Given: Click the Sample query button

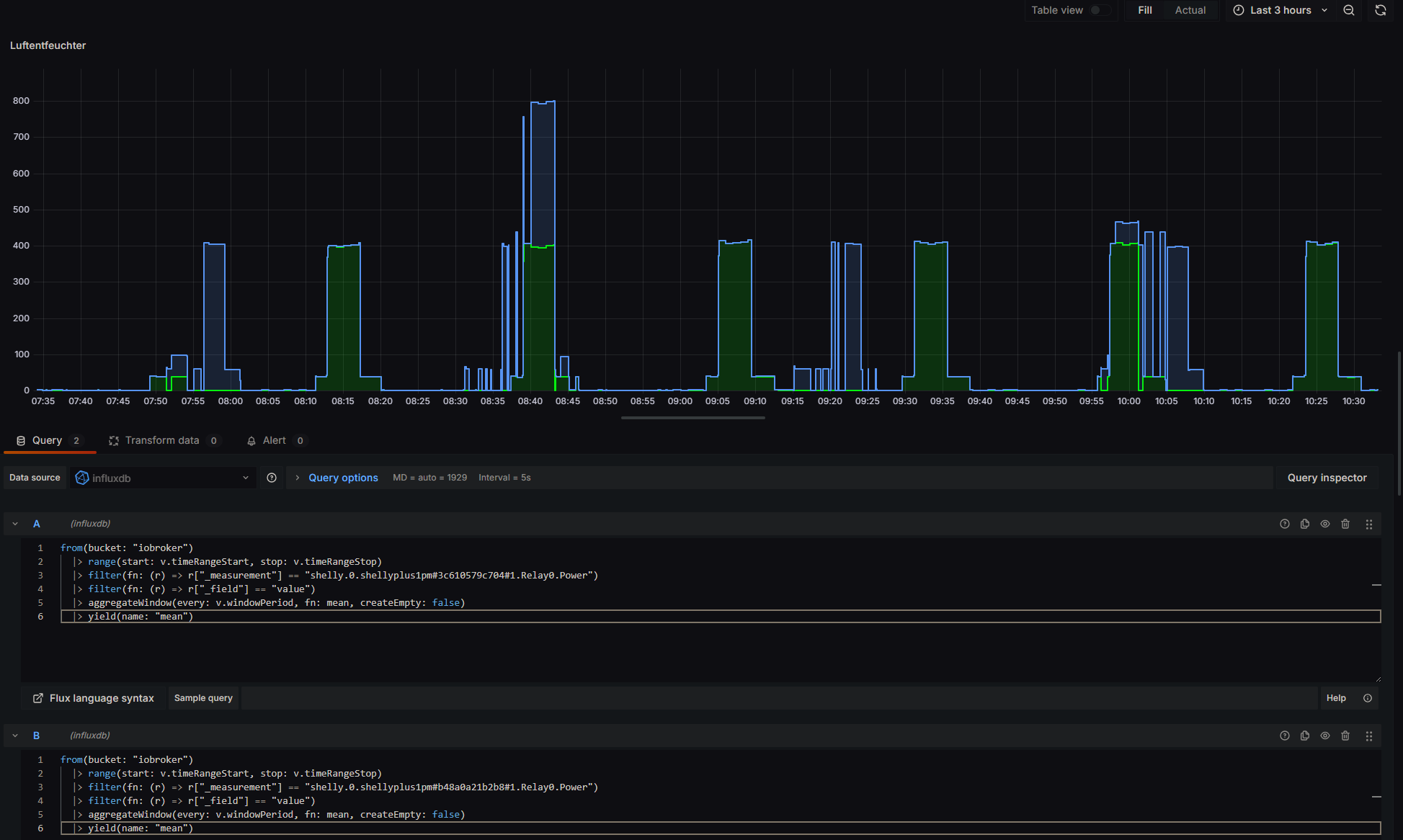Looking at the screenshot, I should (203, 698).
